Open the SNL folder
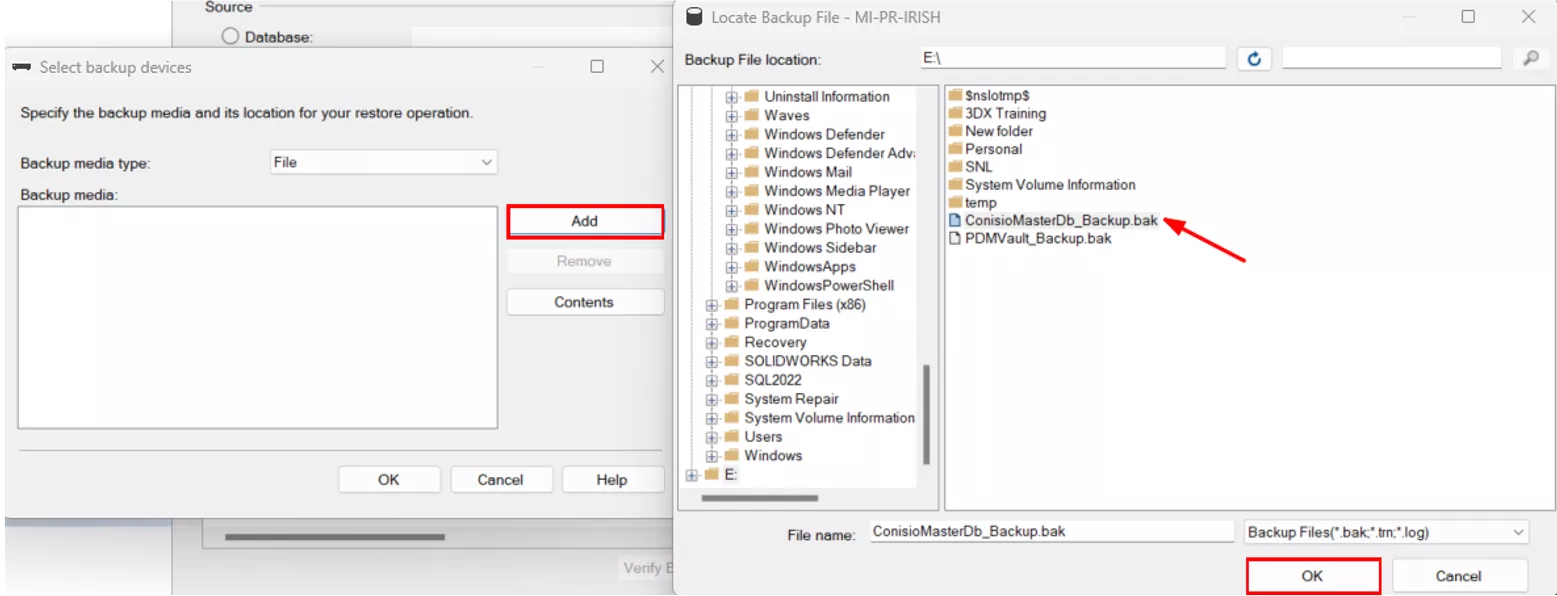 coord(978,166)
